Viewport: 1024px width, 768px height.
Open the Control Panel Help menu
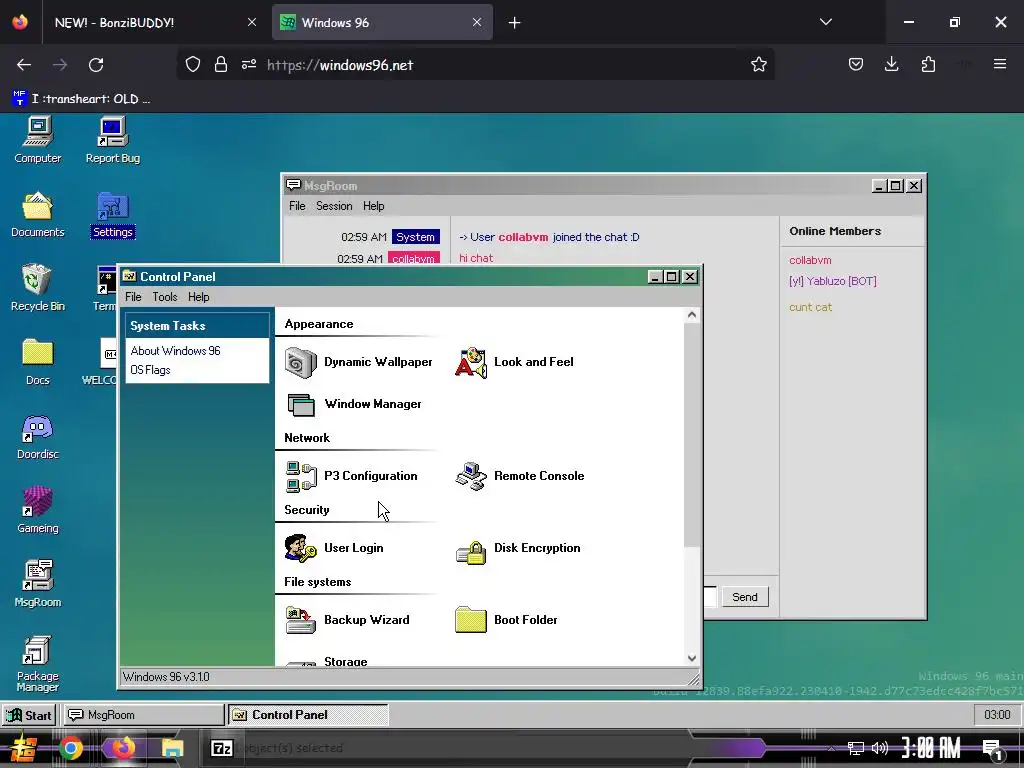click(x=199, y=297)
